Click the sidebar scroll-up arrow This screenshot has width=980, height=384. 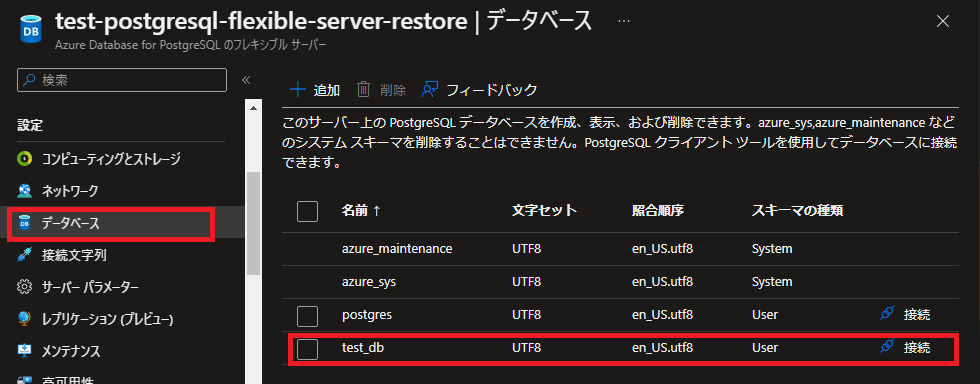(253, 108)
